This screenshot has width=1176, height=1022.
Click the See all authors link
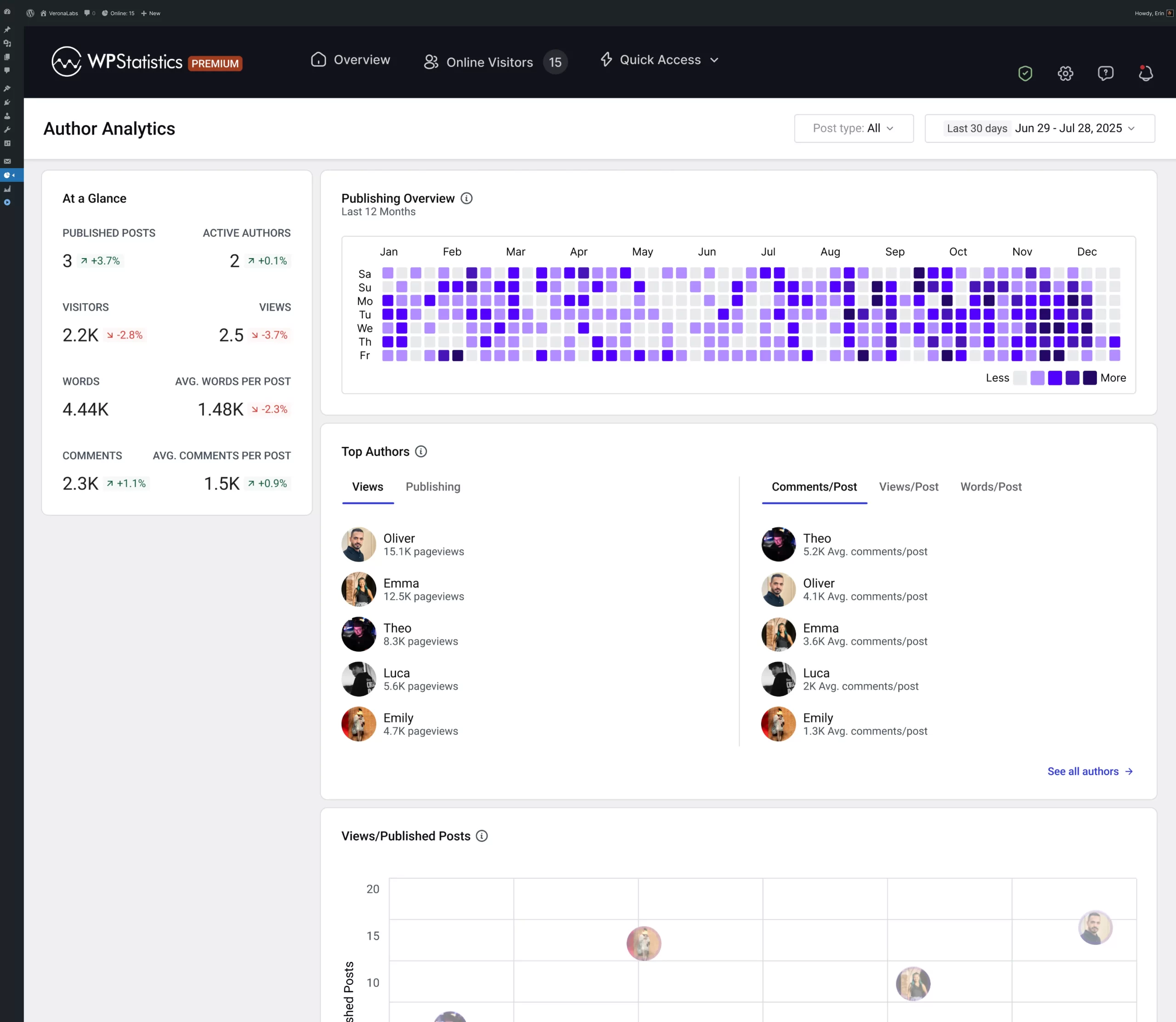[1091, 772]
